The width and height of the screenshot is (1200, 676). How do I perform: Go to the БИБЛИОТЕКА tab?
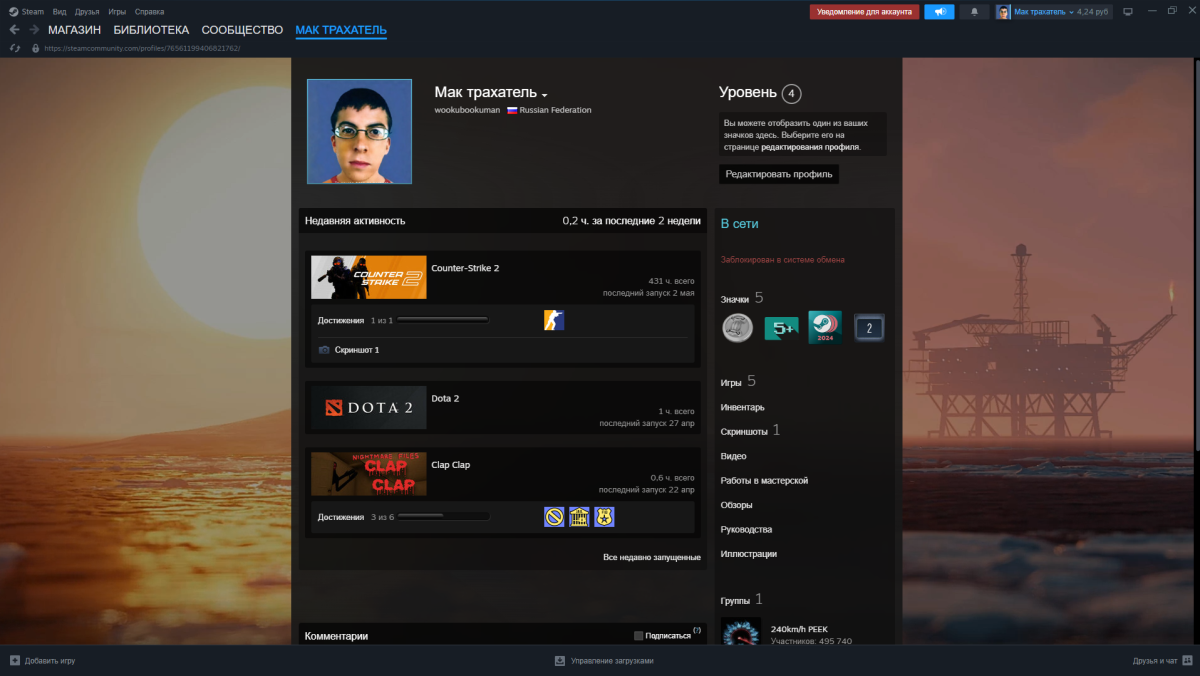click(x=151, y=30)
